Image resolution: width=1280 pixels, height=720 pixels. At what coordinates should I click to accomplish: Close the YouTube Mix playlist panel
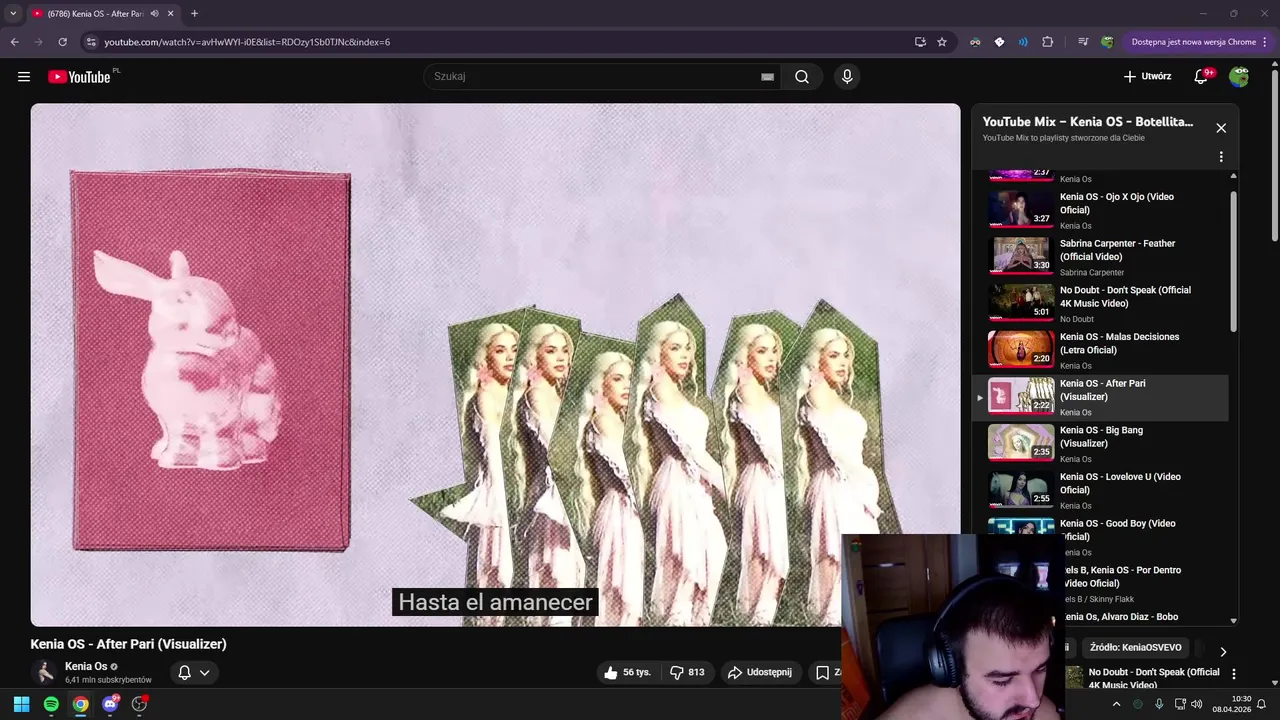tap(1221, 128)
